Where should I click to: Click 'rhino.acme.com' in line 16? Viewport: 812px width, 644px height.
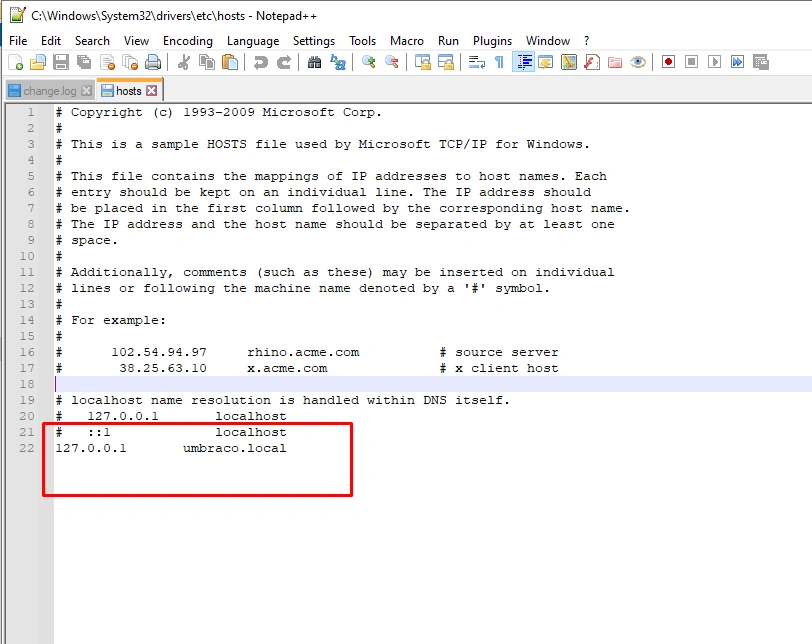point(303,352)
